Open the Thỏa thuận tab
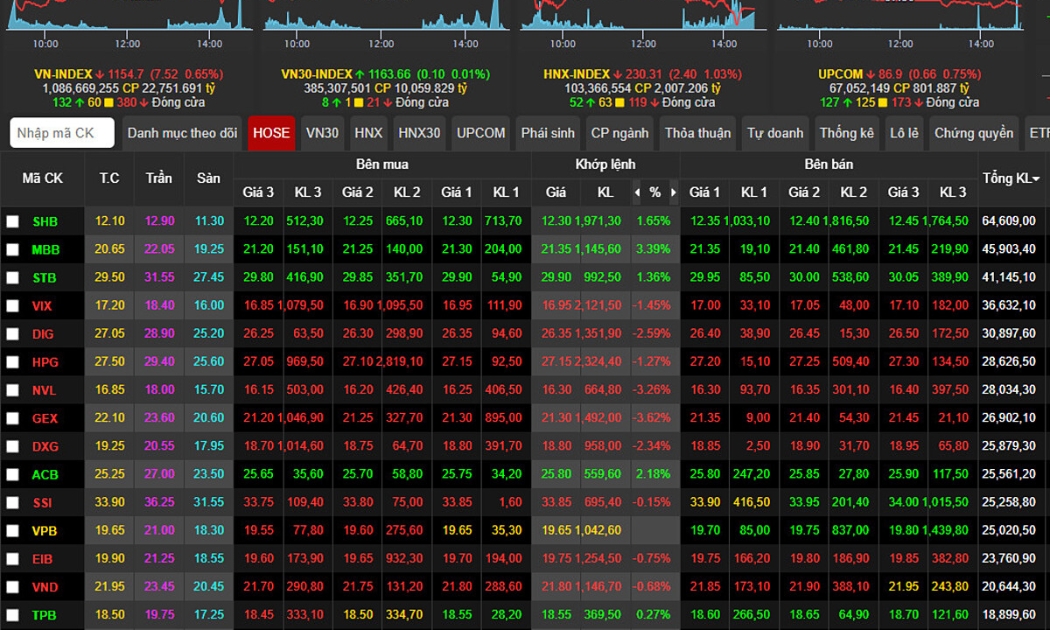Screen dimensions: 1050x630 coord(698,133)
